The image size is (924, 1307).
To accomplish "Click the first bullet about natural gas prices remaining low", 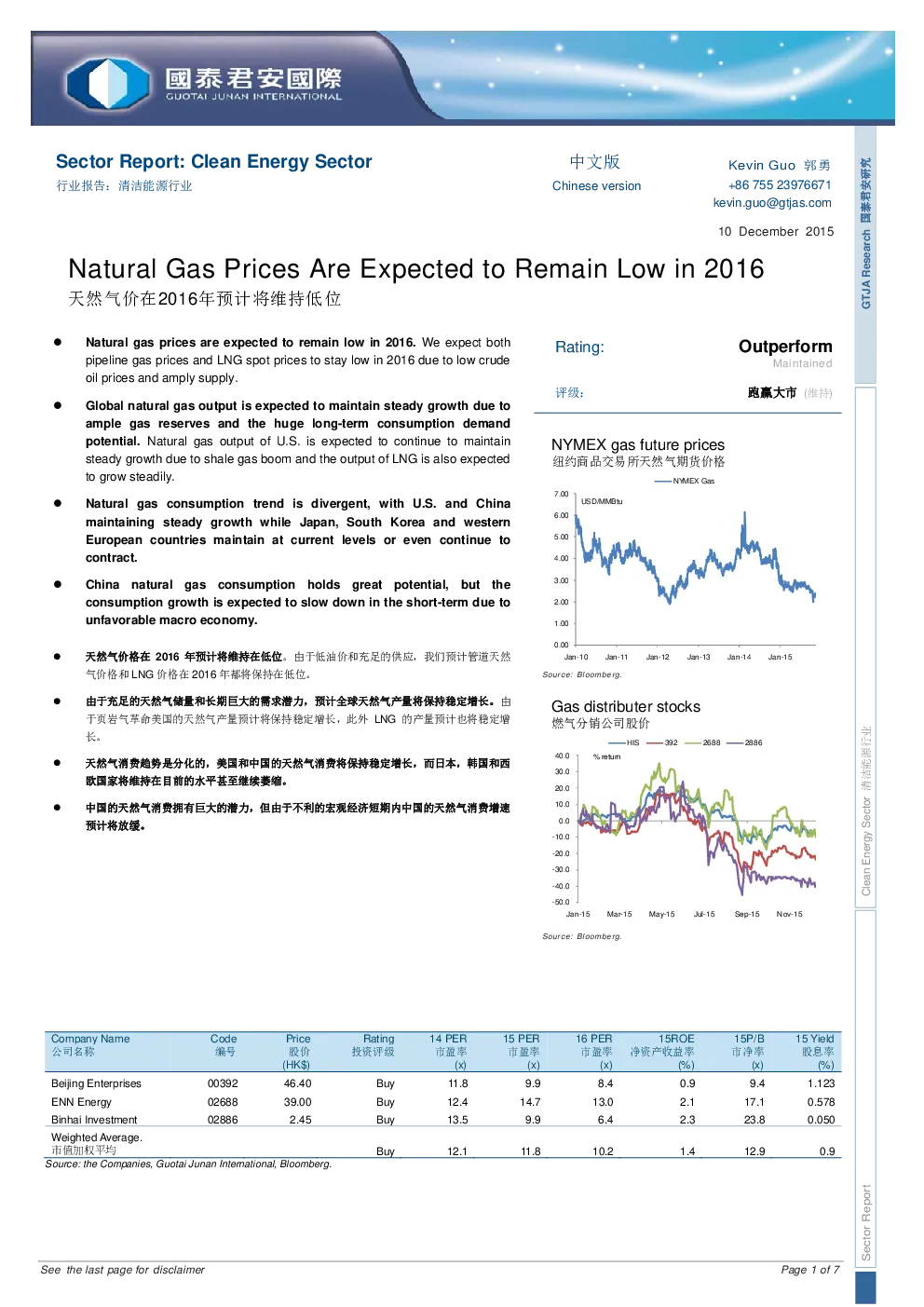I will tap(298, 361).
